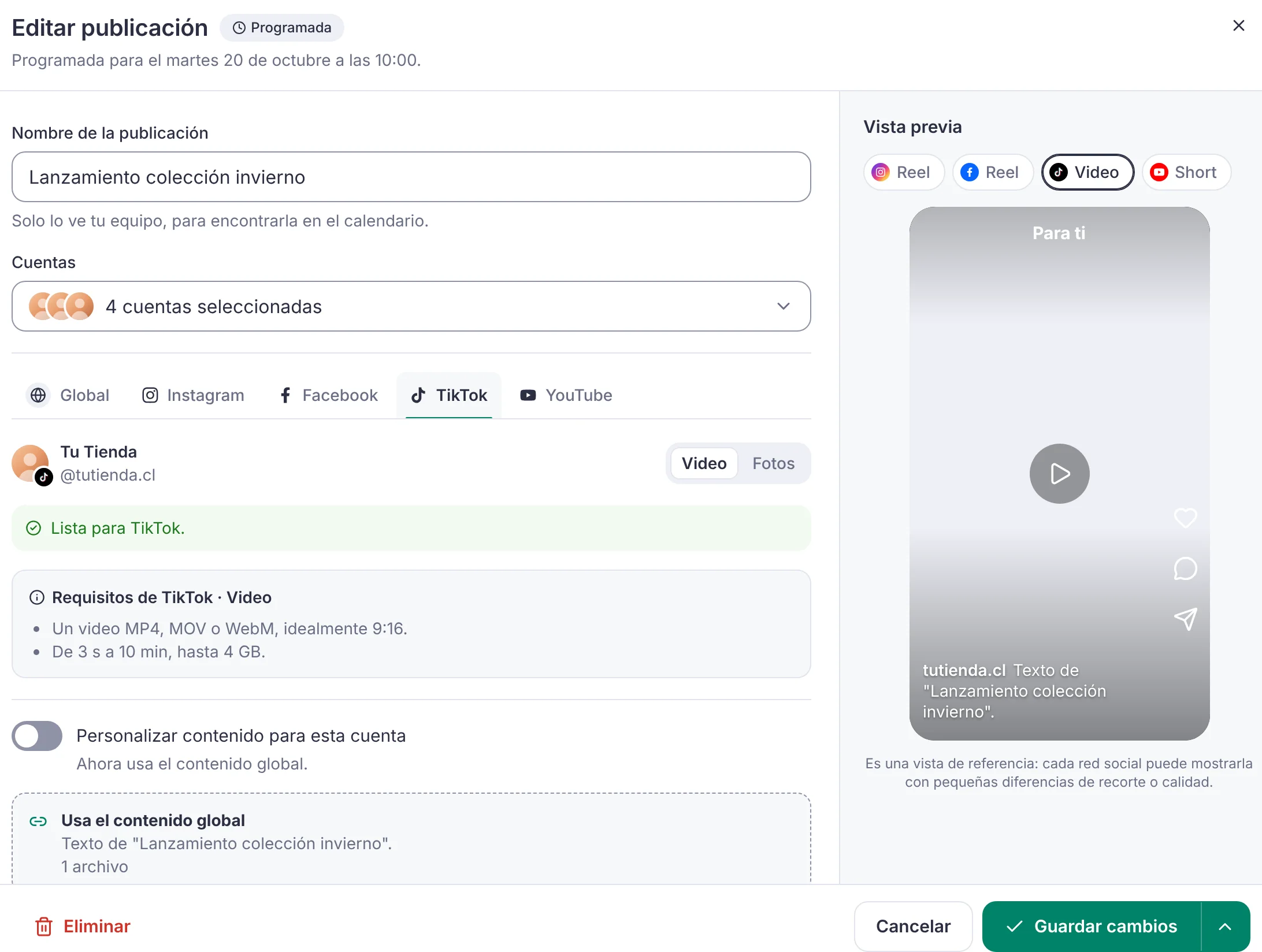Click the @tutienda.cl account handle
Screen dimensions: 1262x952
click(108, 475)
